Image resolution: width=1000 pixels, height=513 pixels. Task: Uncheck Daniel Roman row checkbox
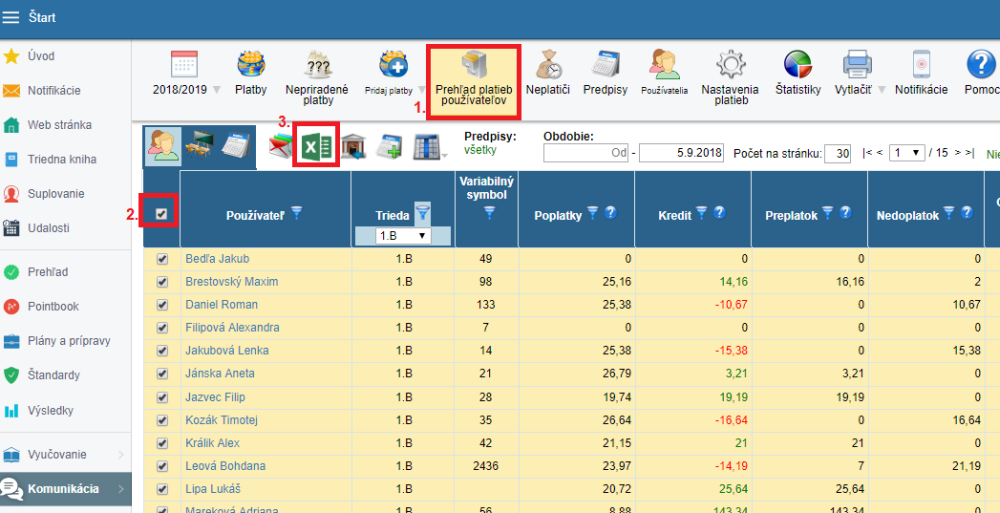(x=162, y=305)
